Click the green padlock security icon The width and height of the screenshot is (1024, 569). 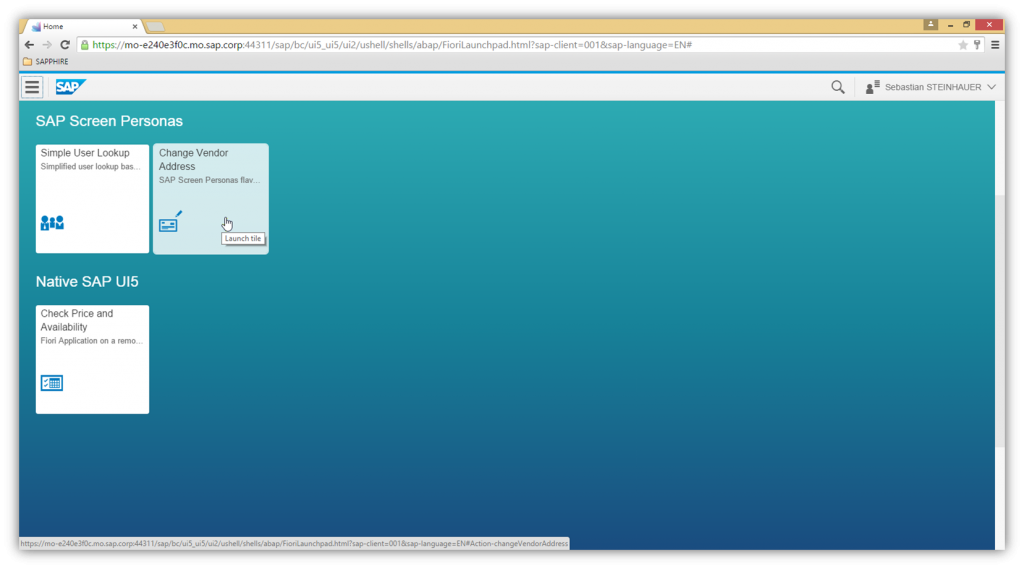[x=84, y=45]
